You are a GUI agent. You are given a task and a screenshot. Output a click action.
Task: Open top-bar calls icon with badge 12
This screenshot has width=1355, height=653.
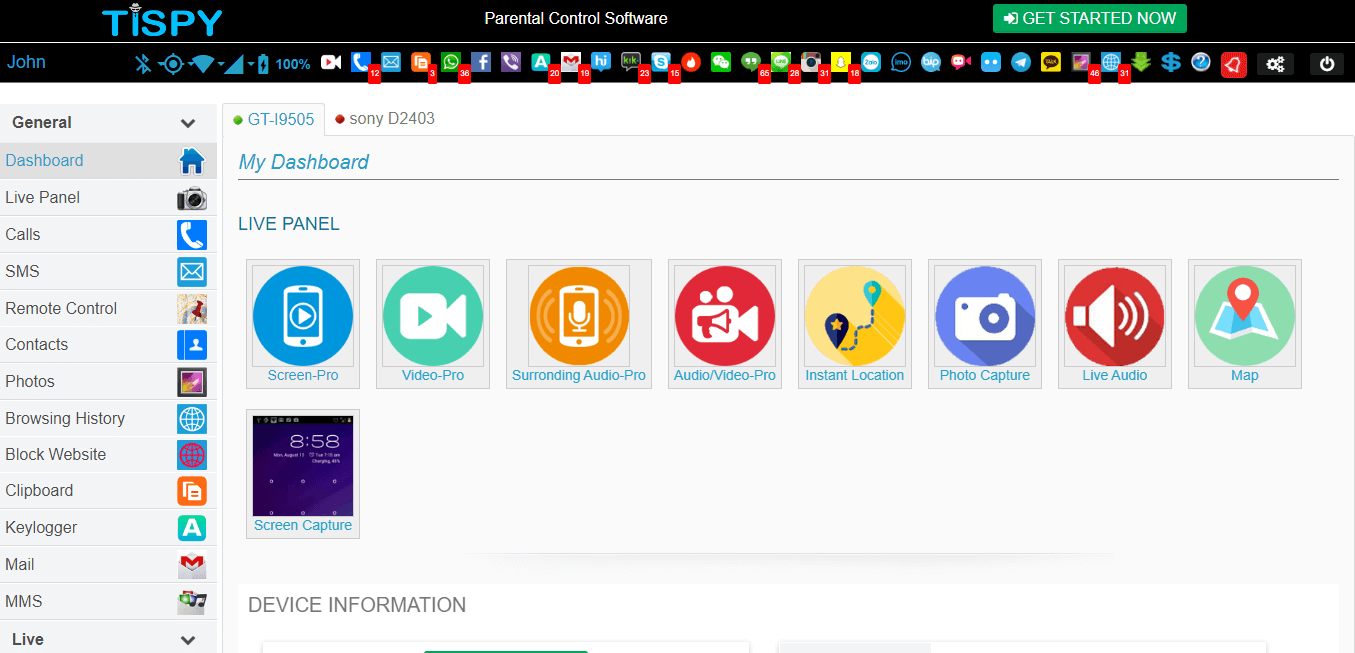[x=361, y=62]
